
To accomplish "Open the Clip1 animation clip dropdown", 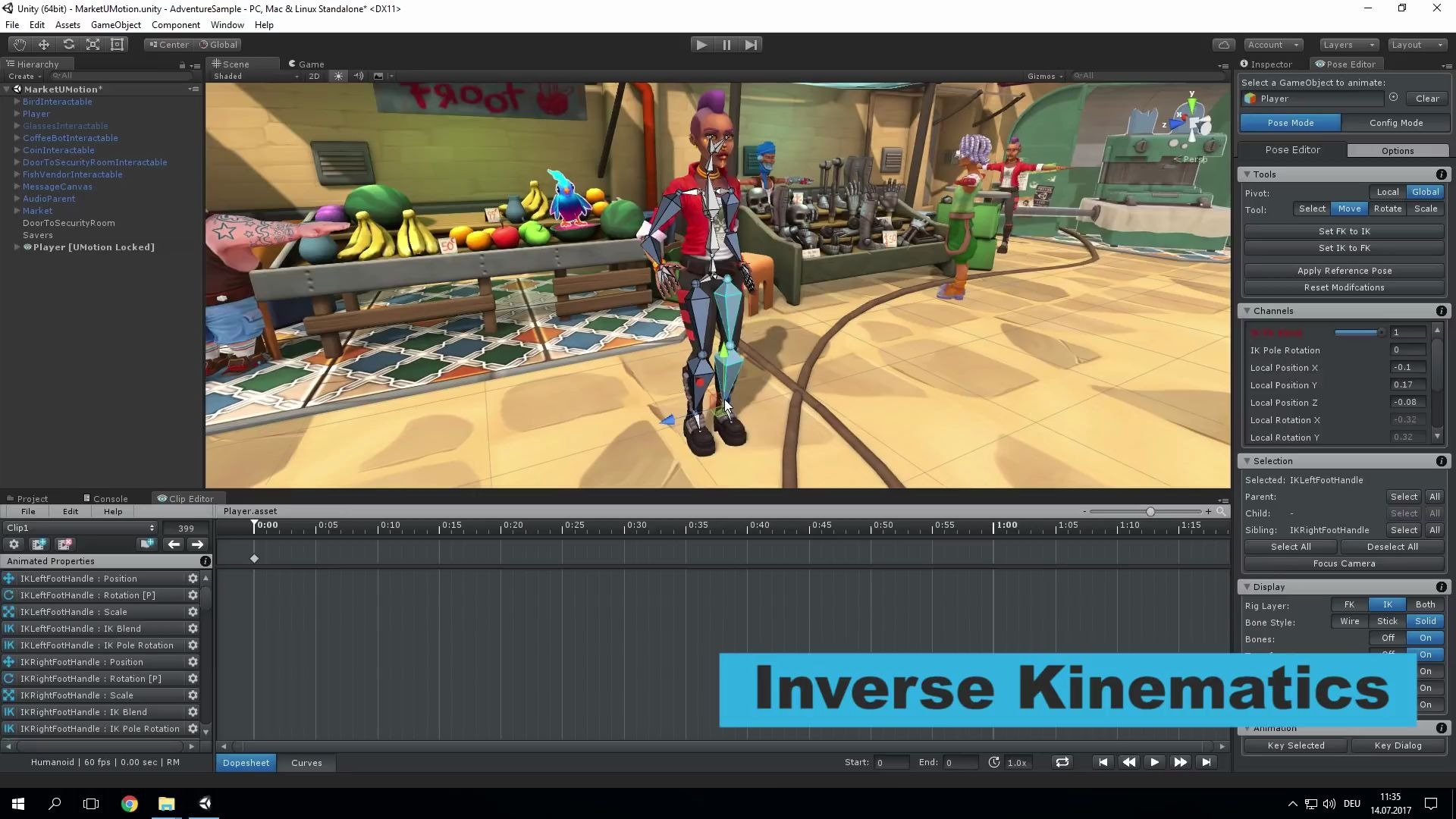I will (80, 528).
